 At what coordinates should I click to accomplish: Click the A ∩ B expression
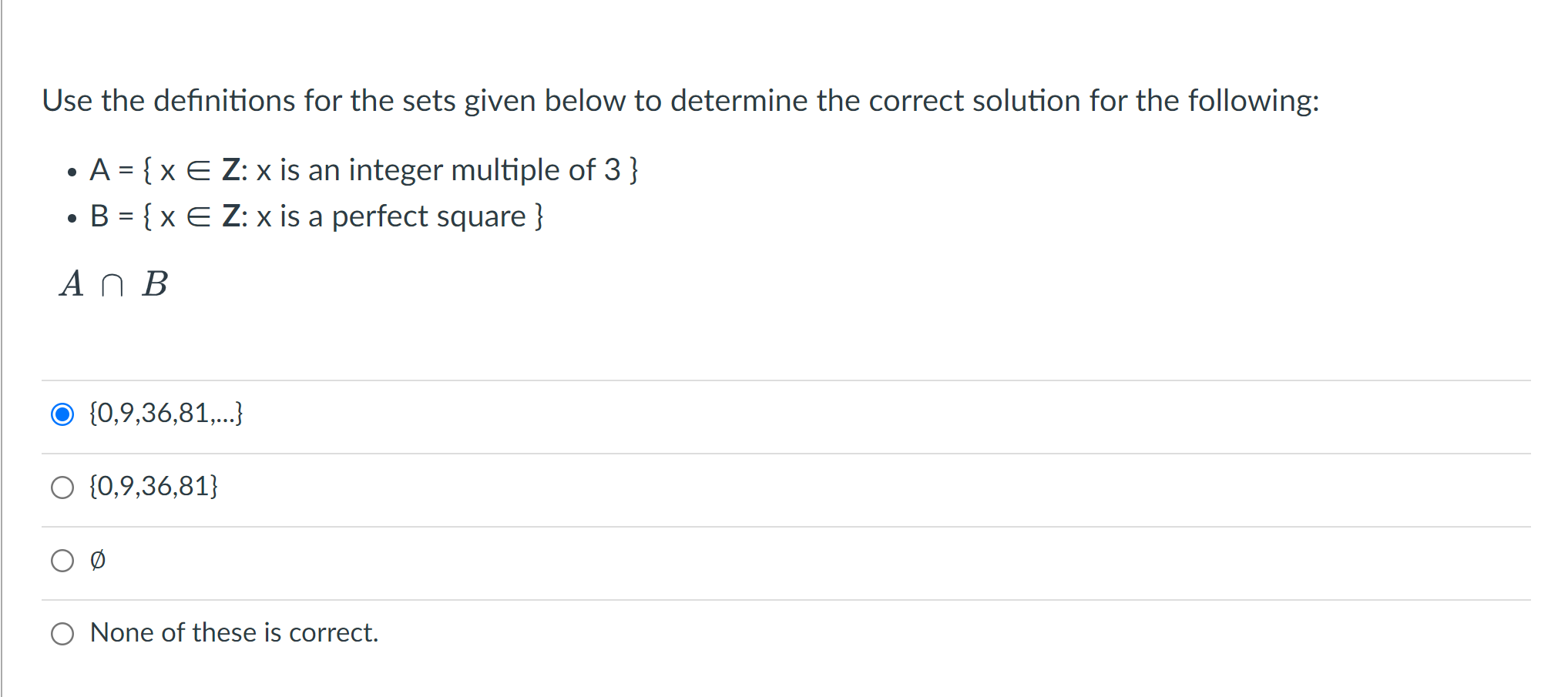coord(114,285)
